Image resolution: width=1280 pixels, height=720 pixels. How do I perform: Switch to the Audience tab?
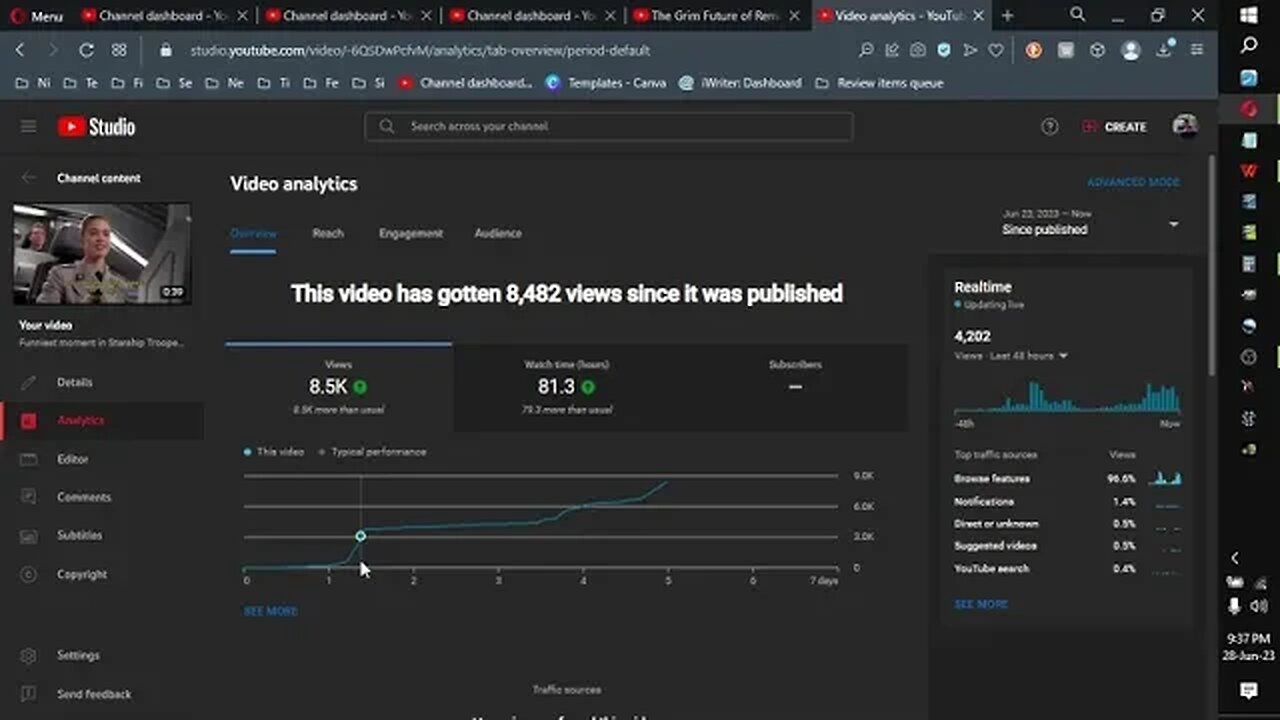click(x=498, y=233)
